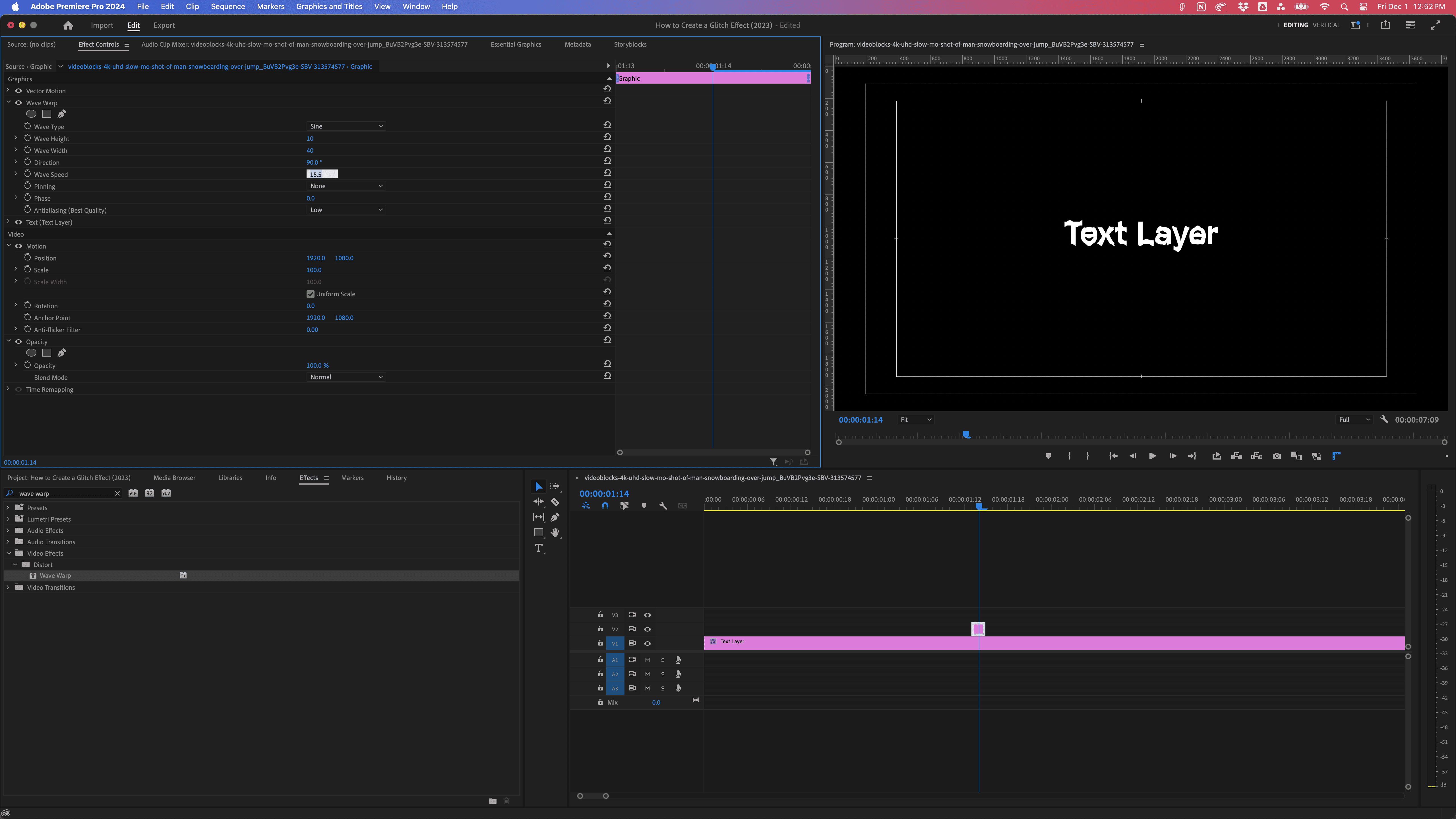Hide track V2 using its eye icon

point(648,629)
